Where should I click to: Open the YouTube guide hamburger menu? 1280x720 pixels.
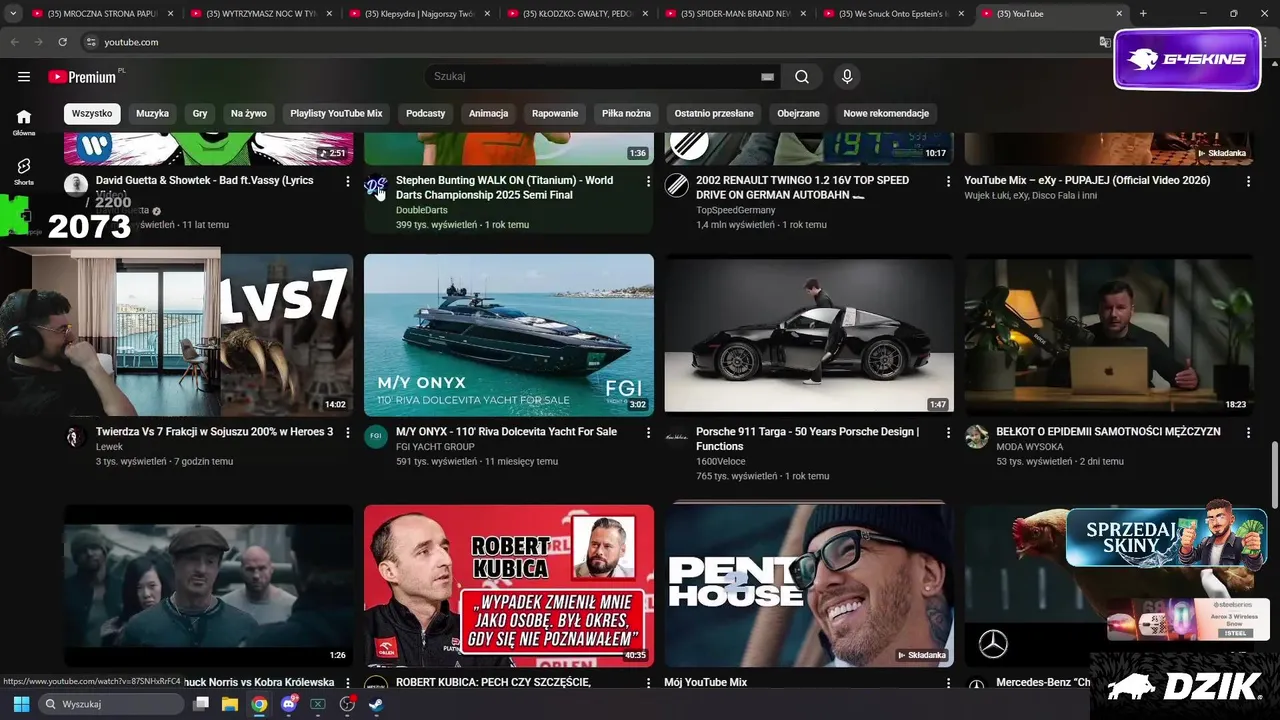tap(23, 77)
